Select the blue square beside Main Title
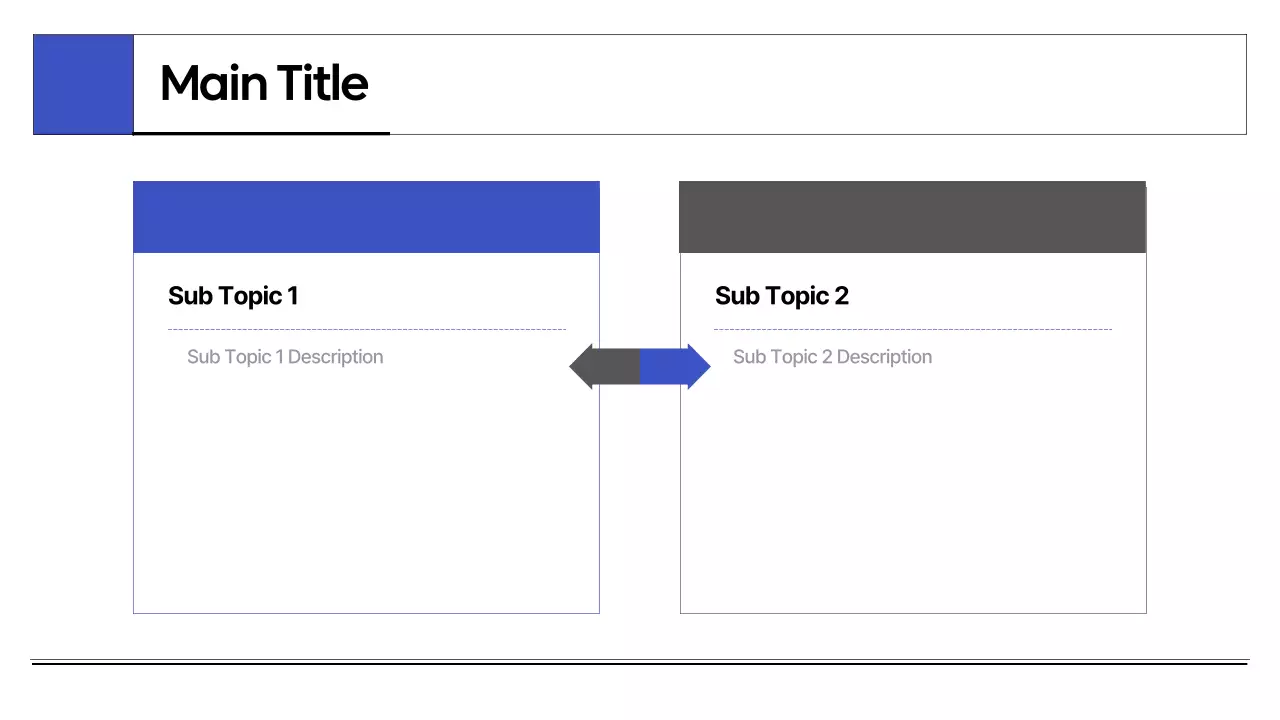The image size is (1280, 720). (83, 85)
